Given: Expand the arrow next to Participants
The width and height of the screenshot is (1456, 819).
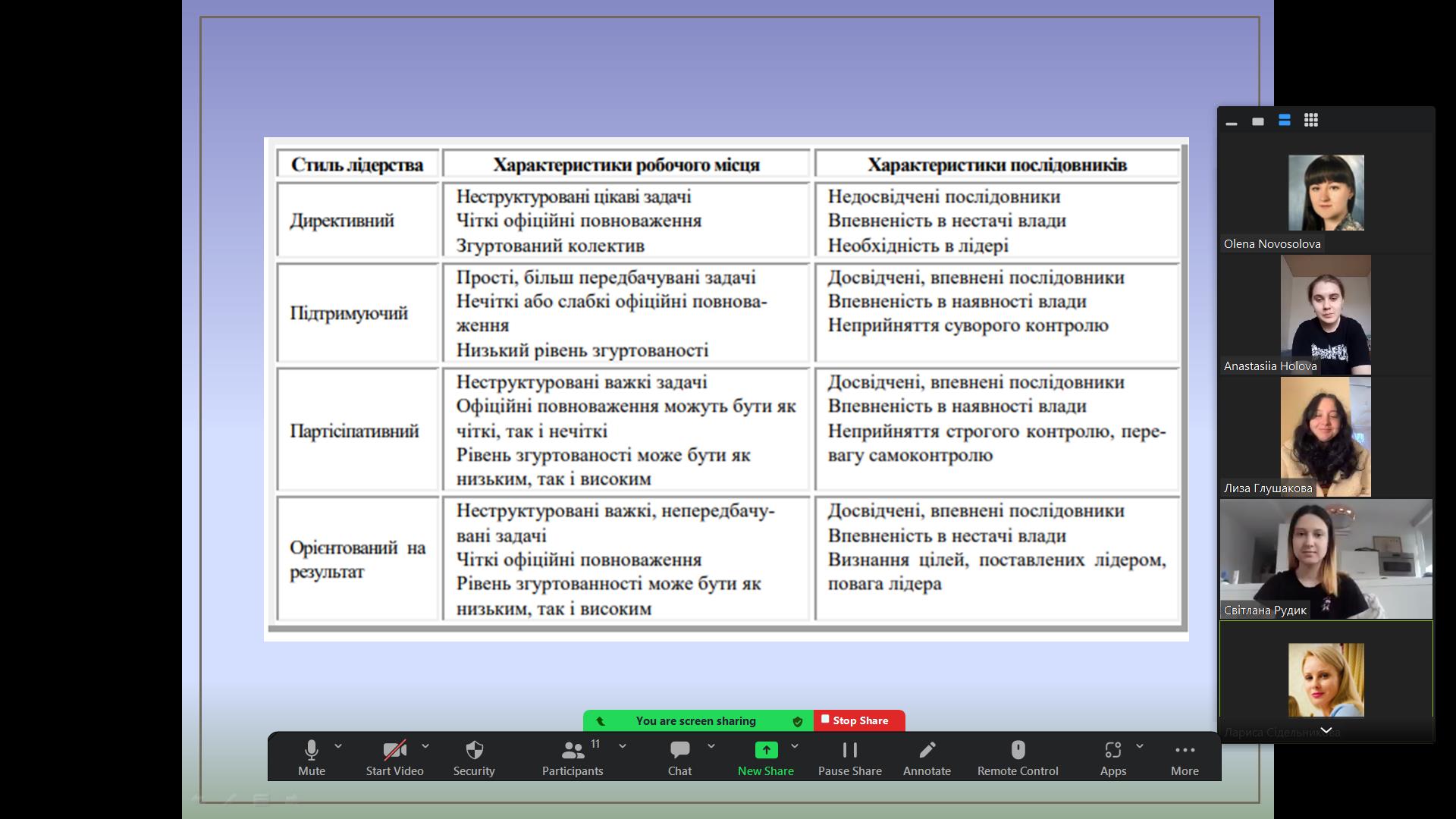Looking at the screenshot, I should pos(623,746).
